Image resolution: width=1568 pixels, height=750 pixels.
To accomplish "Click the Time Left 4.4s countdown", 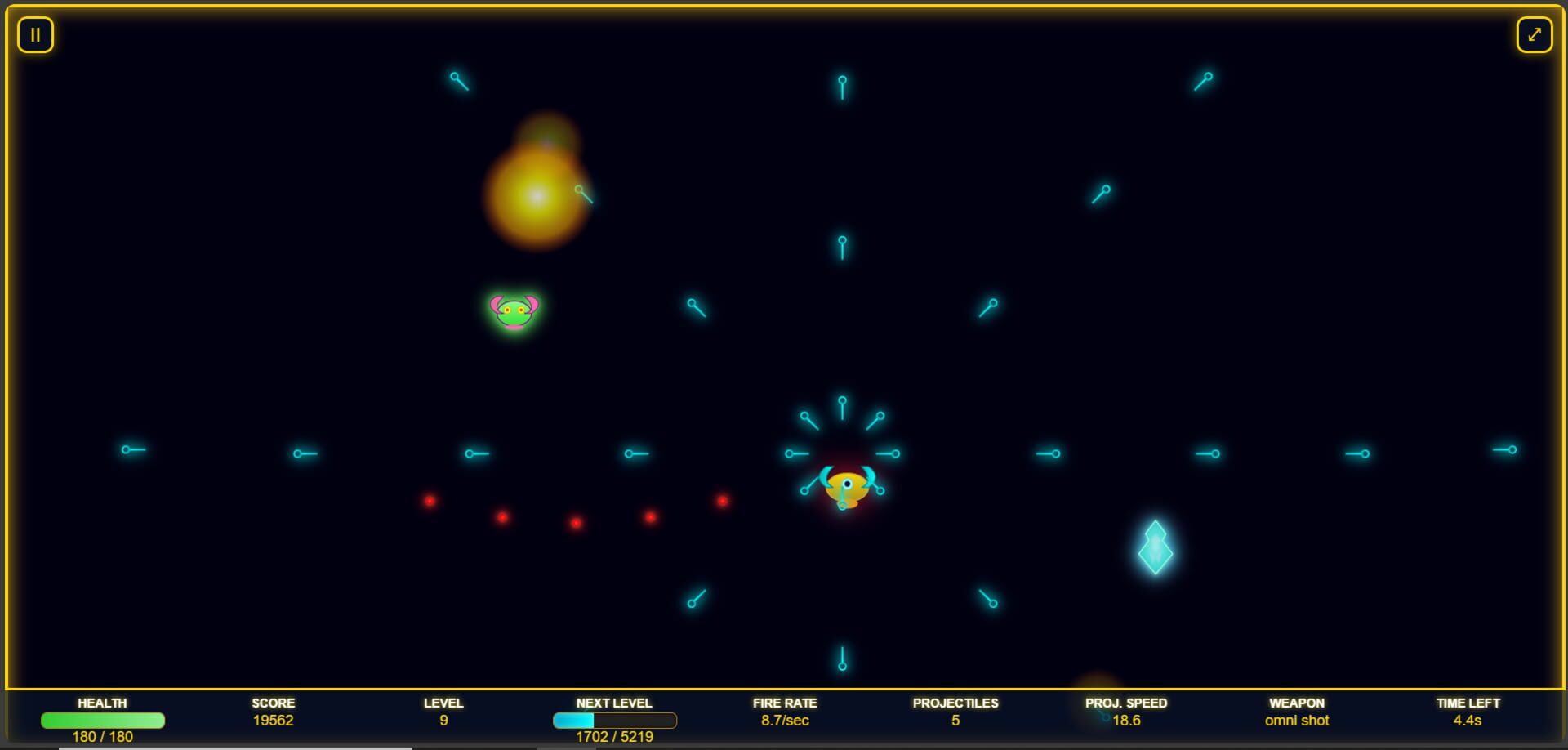I will (1467, 721).
